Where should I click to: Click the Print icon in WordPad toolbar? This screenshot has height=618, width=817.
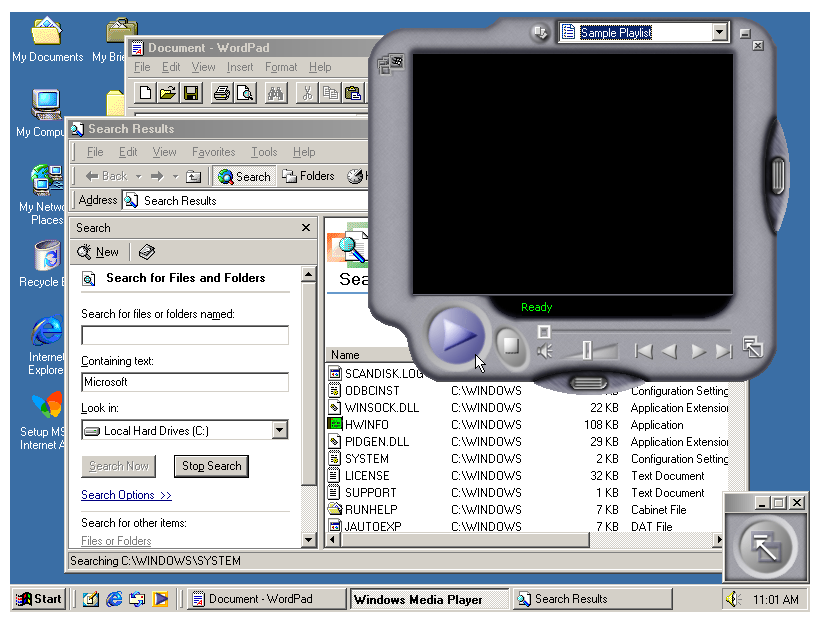click(221, 93)
